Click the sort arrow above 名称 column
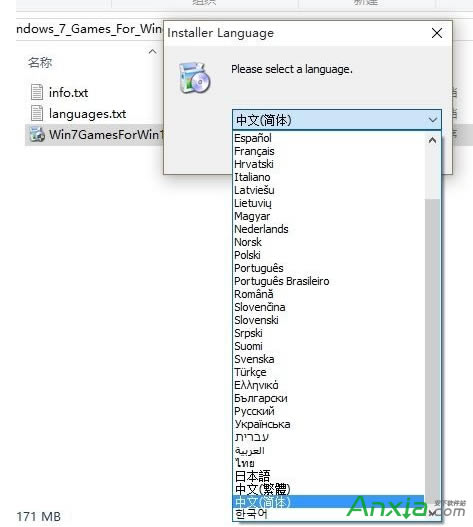 pos(153,51)
